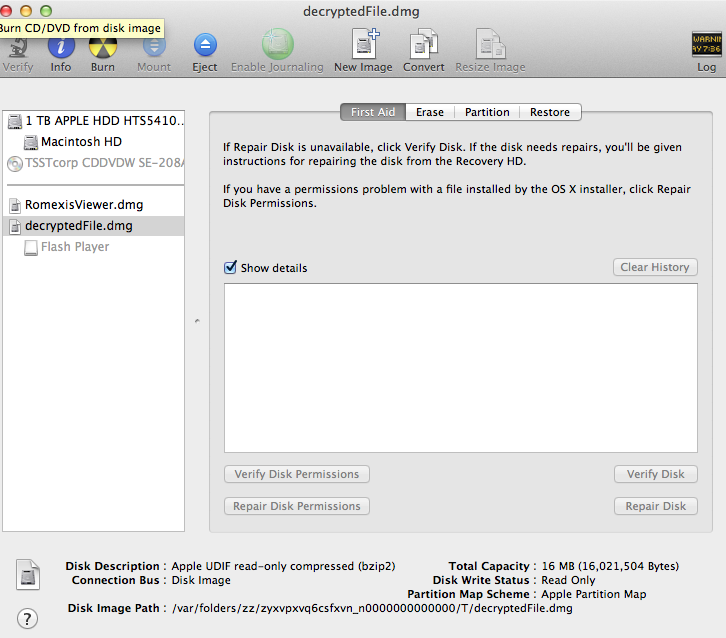
Task: Click the 'Apple Partition Map' value
Action: tap(594, 594)
